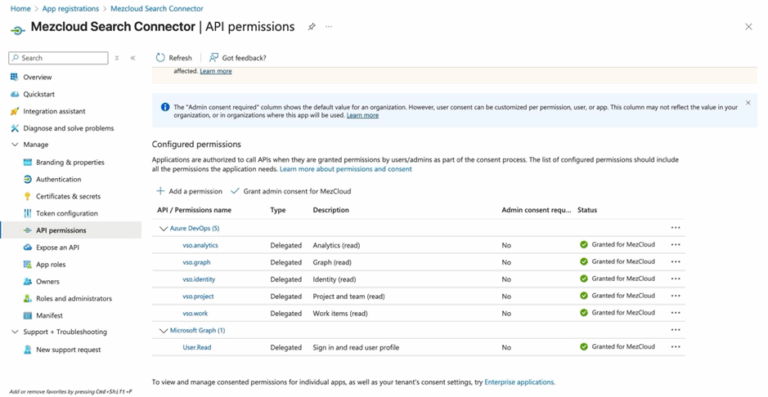Click Sign in and read user profile
This screenshot has height=397, width=768.
click(x=356, y=348)
